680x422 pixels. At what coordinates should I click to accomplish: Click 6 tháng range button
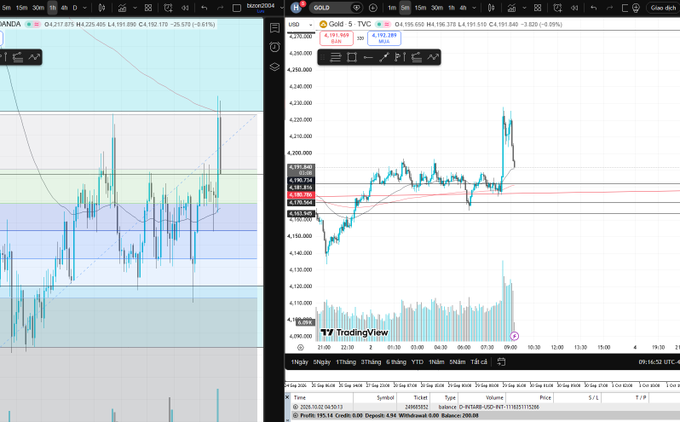click(x=396, y=362)
